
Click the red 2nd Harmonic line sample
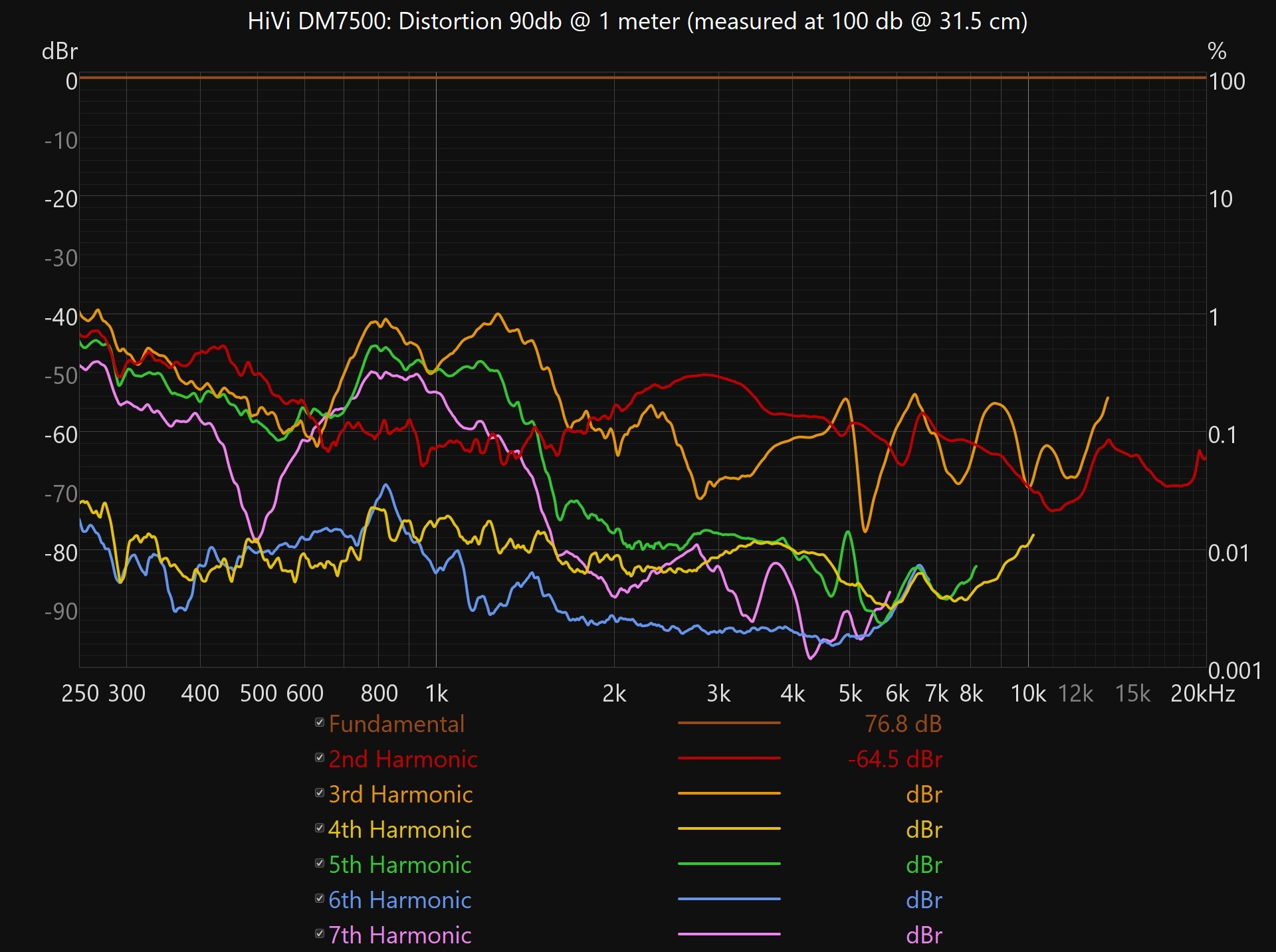coord(729,758)
